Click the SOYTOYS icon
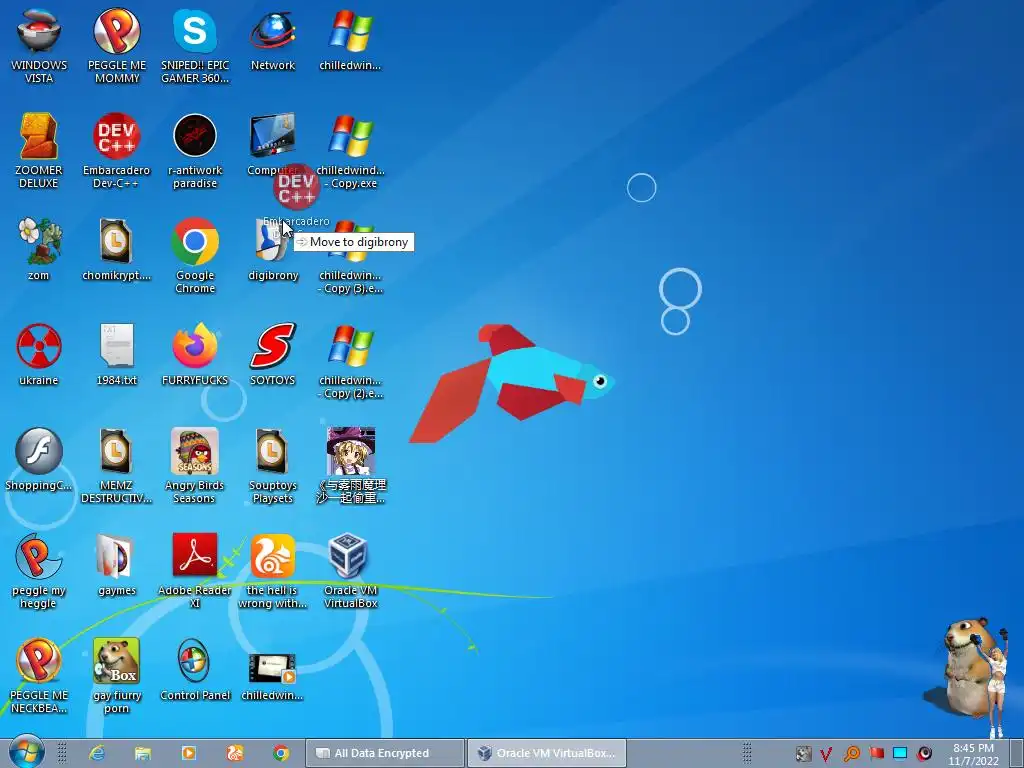Screen dimensions: 1024x768 [x=272, y=355]
